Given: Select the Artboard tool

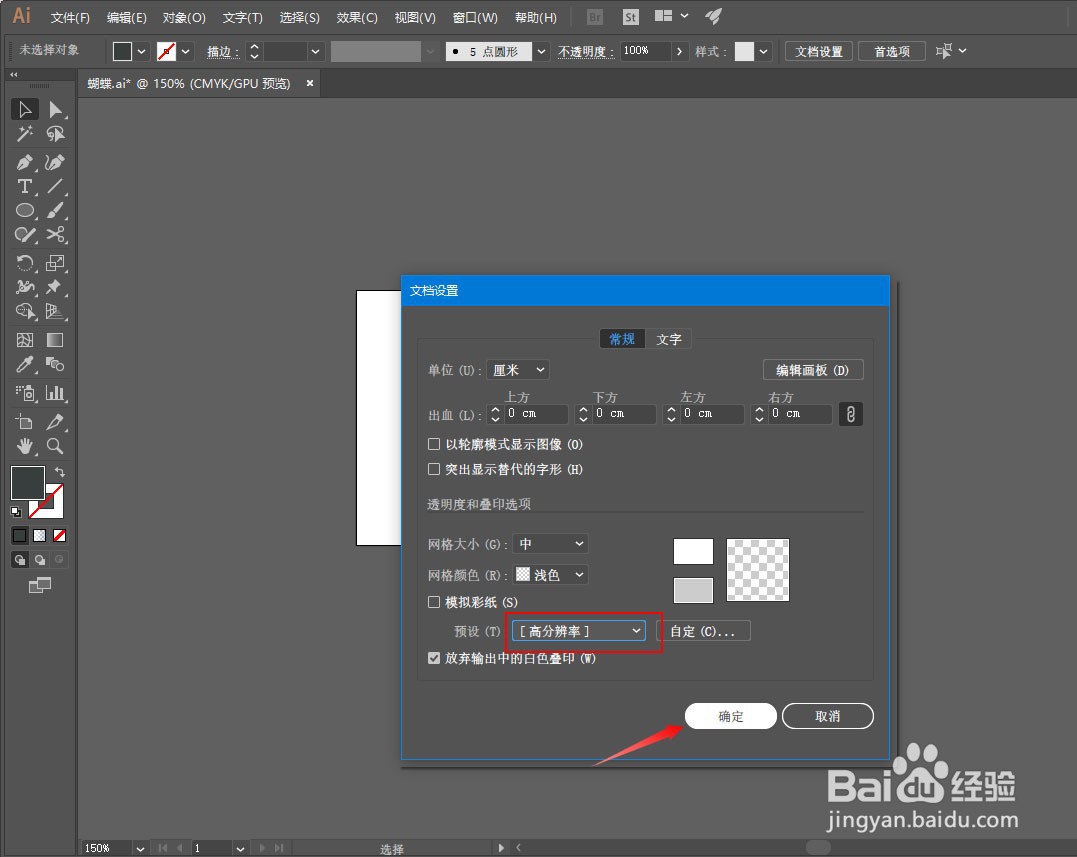Looking at the screenshot, I should 25,422.
